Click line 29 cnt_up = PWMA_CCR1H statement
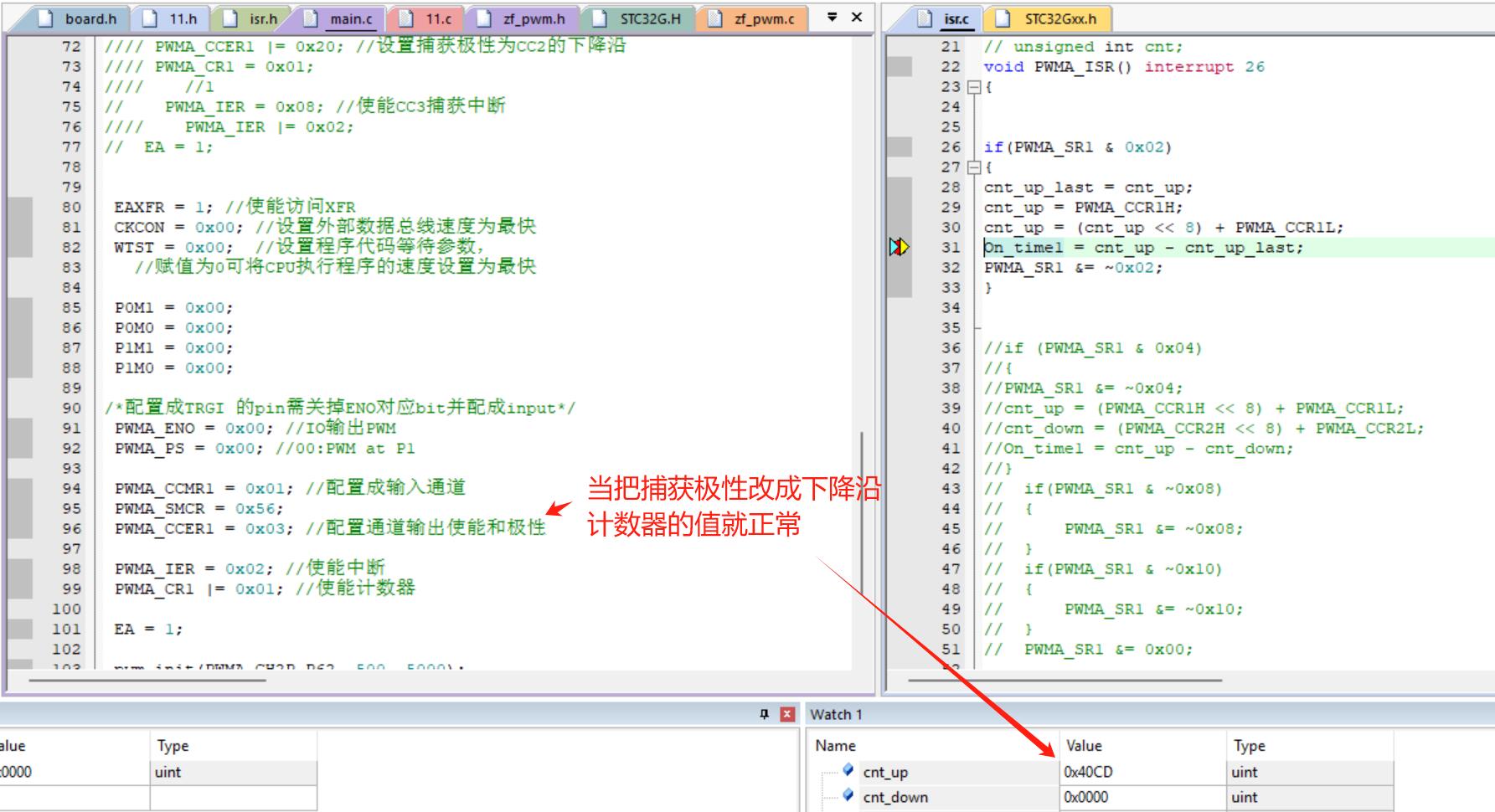 pyautogui.click(x=1084, y=207)
